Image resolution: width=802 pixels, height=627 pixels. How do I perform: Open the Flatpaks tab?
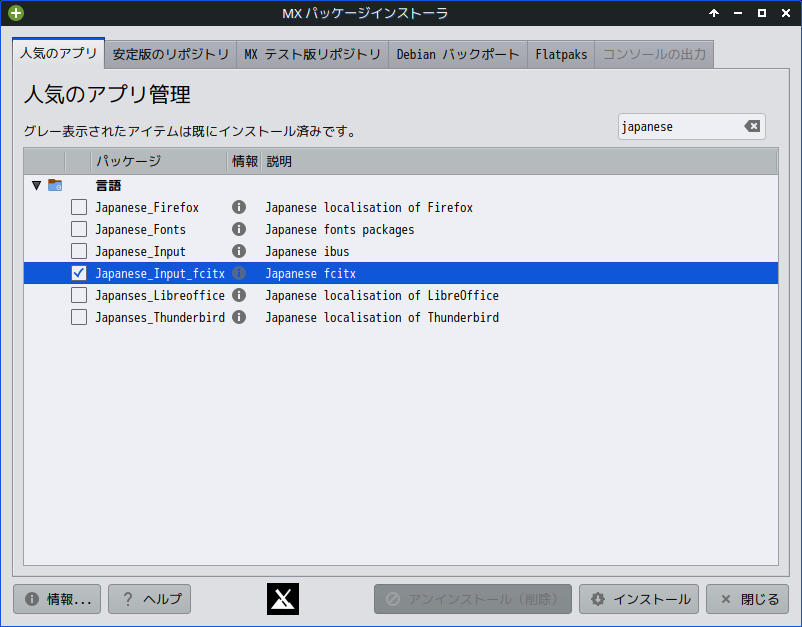click(x=561, y=54)
